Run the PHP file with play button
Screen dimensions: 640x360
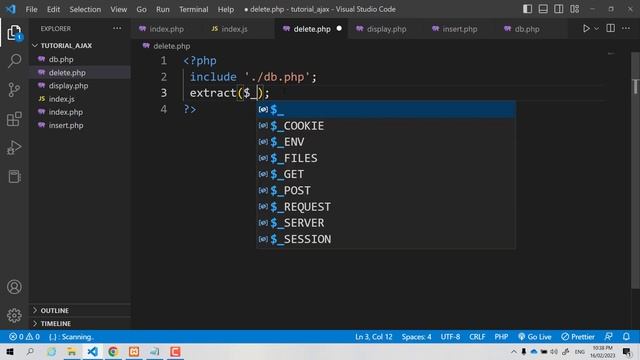tap(586, 29)
